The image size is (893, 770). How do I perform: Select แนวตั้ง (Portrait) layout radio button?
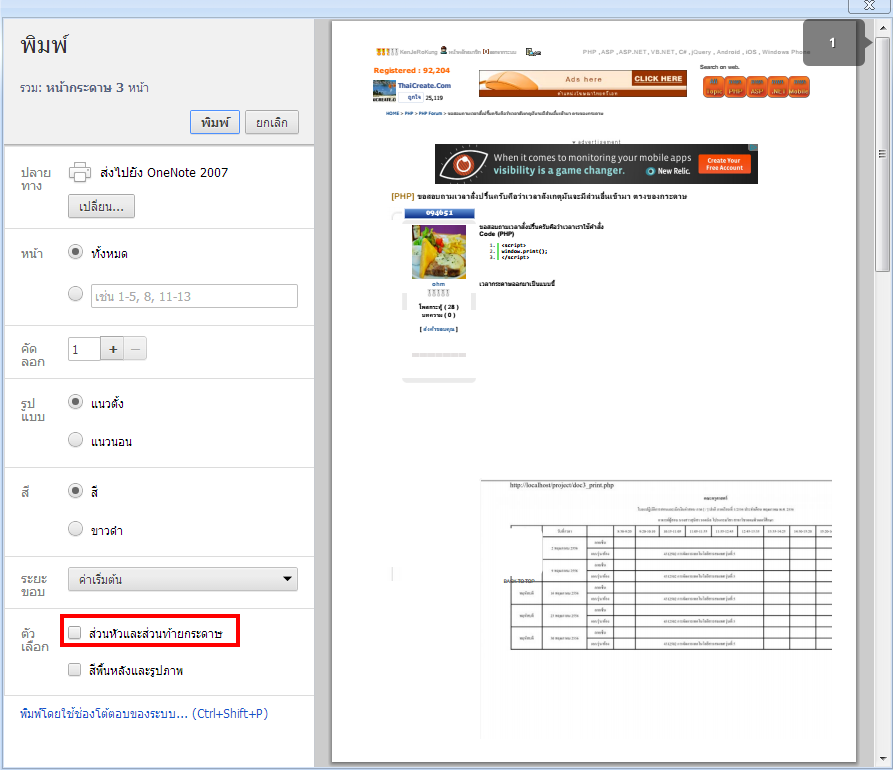tap(75, 402)
